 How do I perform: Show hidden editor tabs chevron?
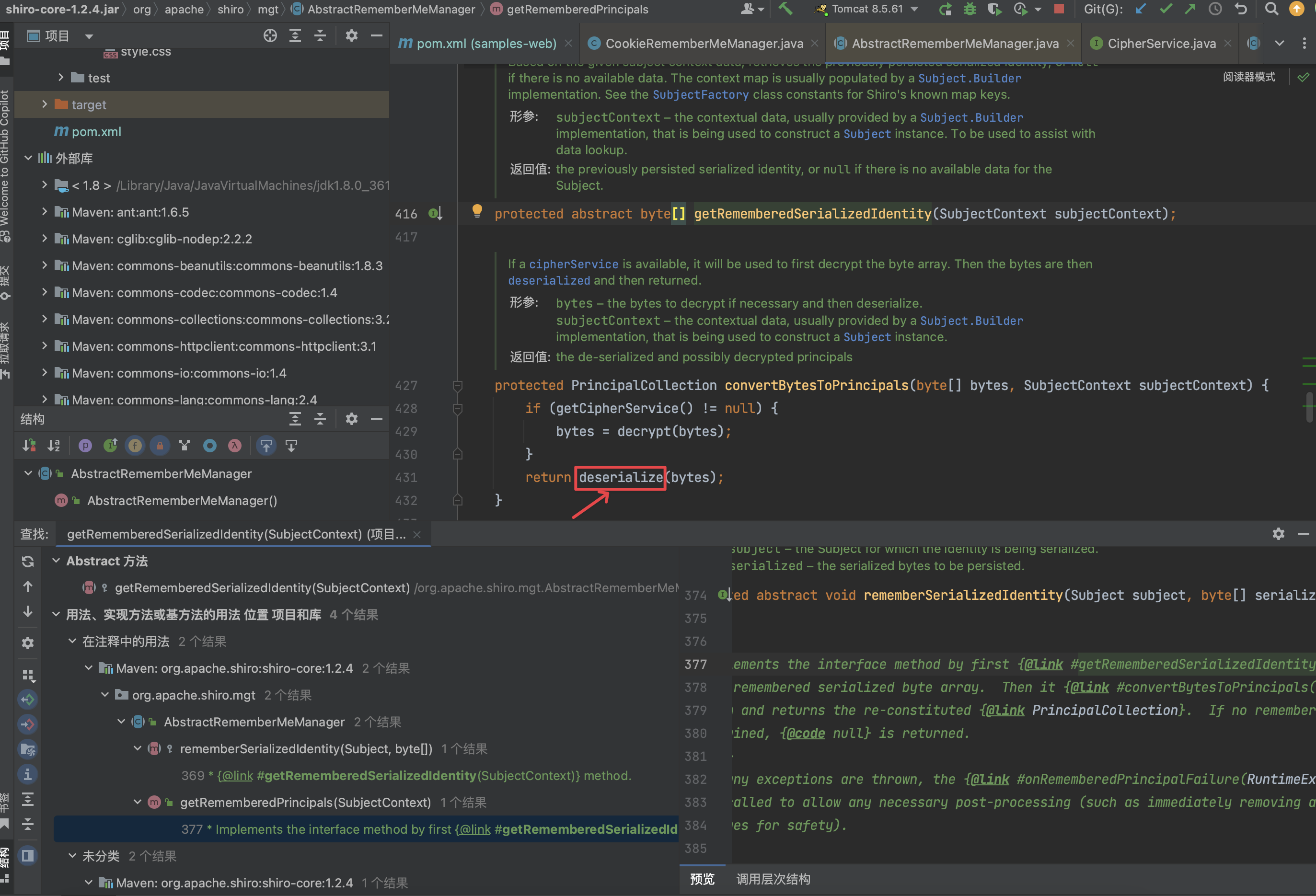click(1279, 43)
